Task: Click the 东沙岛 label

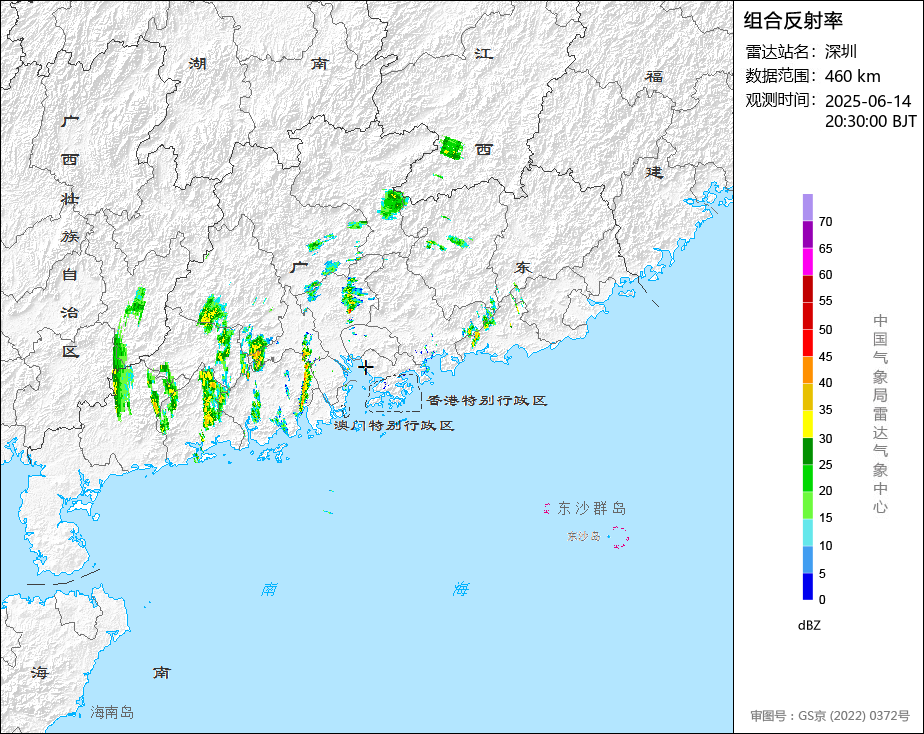Action: [x=583, y=536]
